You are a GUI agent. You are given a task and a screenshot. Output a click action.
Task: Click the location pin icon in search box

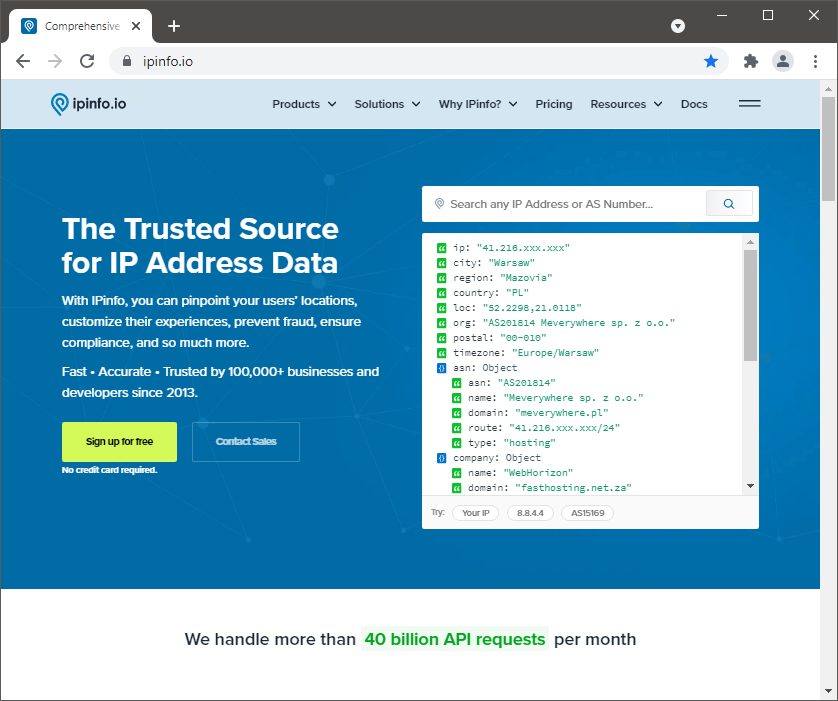click(439, 204)
